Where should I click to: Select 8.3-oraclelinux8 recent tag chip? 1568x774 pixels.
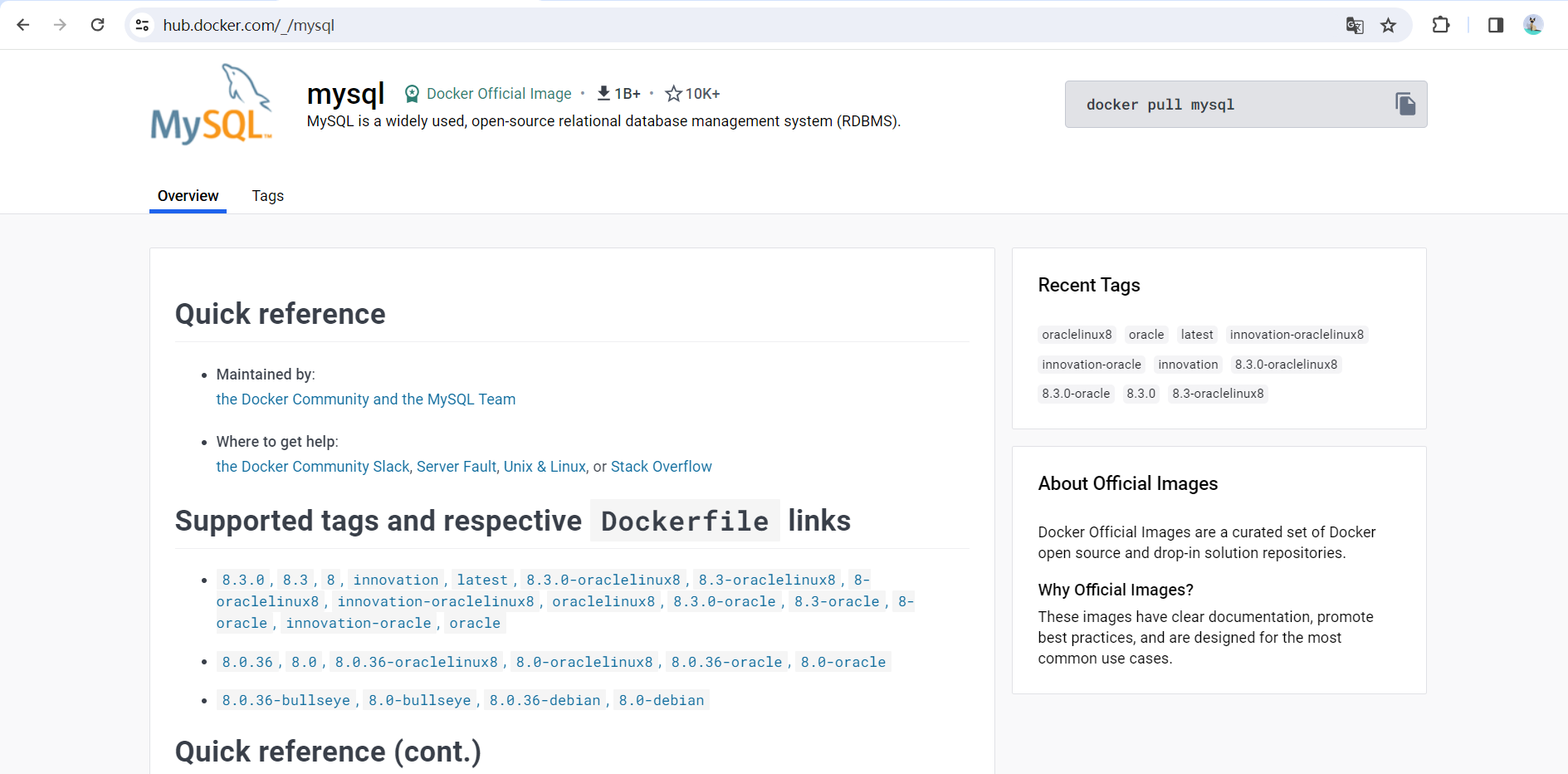(1218, 394)
